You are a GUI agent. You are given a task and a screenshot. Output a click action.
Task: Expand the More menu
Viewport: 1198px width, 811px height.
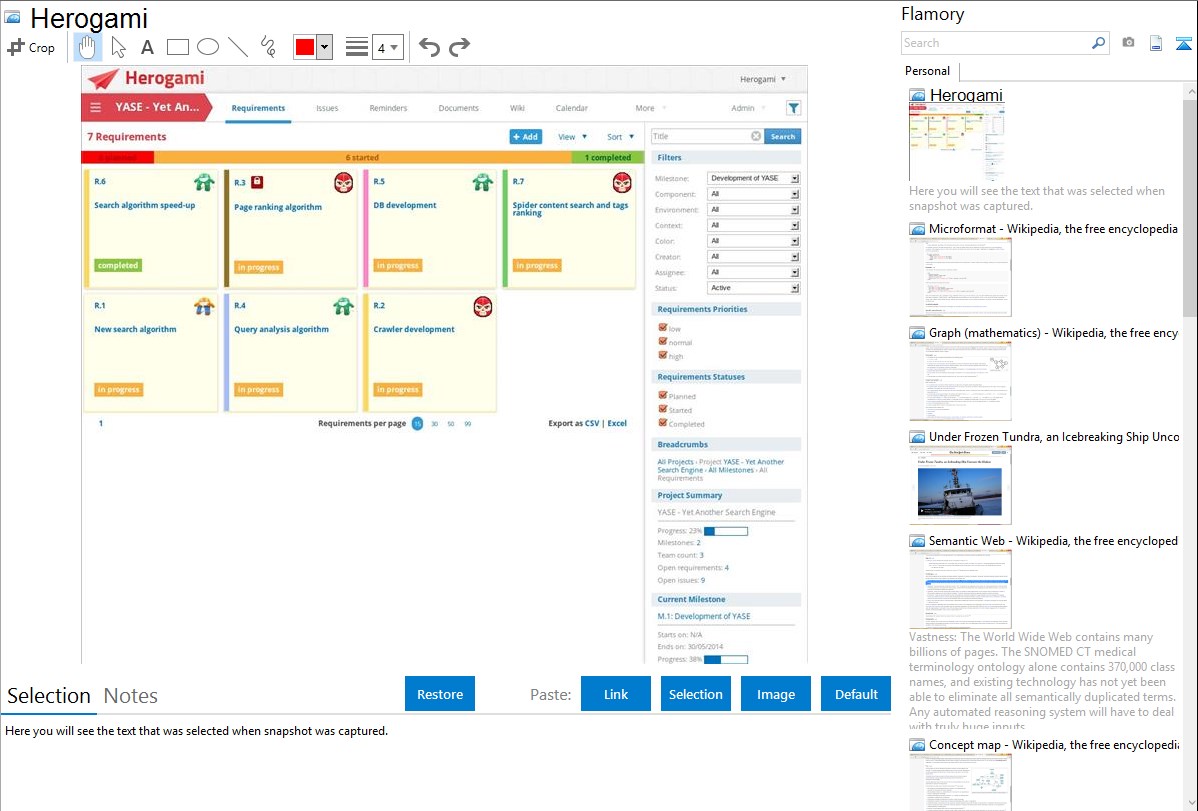pos(650,109)
